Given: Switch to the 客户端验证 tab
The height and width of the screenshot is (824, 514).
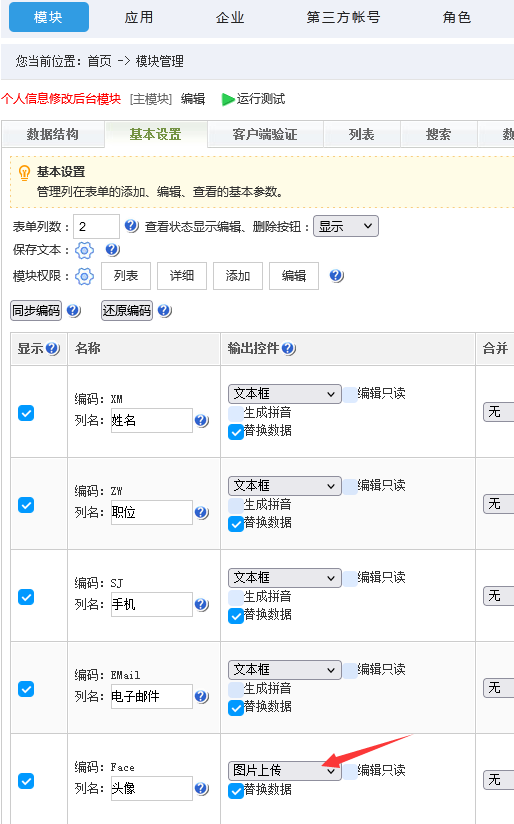Looking at the screenshot, I should point(265,135).
